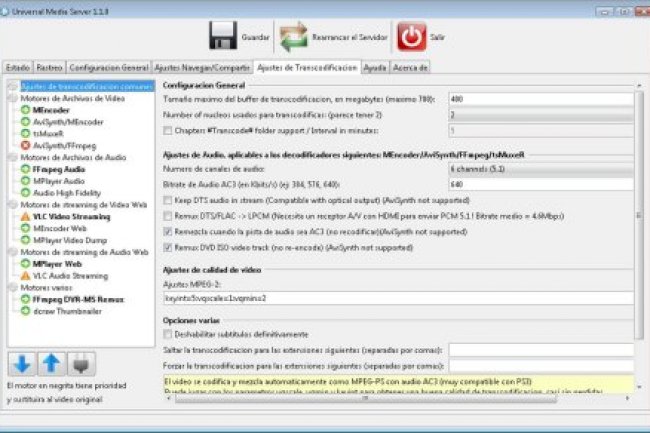650x433 pixels.
Task: Click the chapter interval minutes field
Action: coord(541,131)
